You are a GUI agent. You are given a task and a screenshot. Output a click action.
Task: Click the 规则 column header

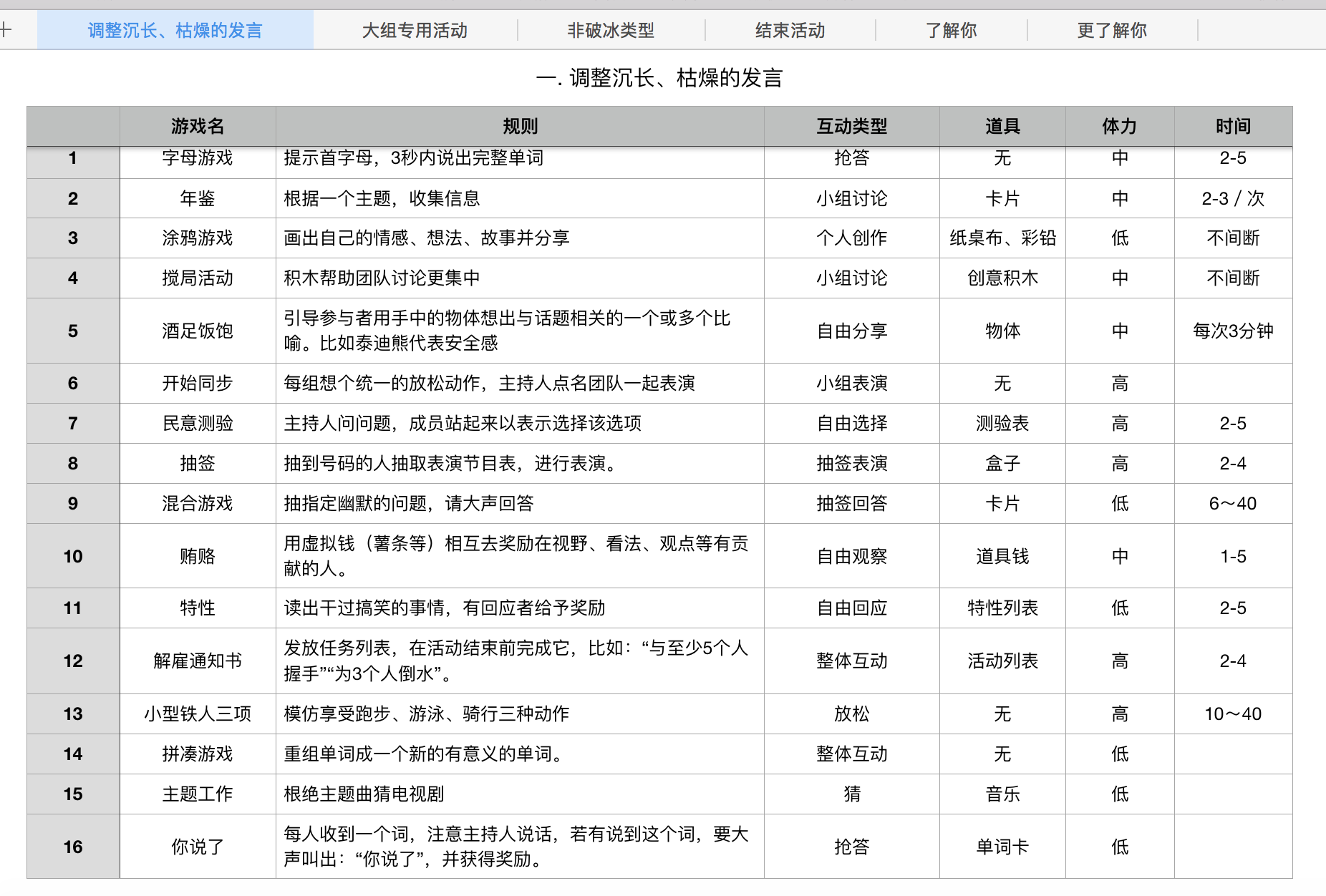click(520, 126)
